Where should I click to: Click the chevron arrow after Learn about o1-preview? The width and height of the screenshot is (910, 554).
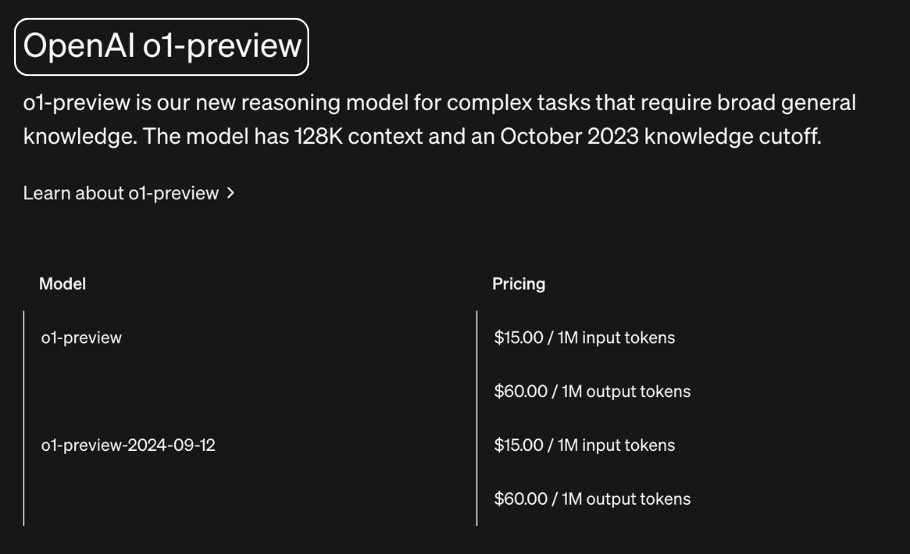[x=230, y=193]
